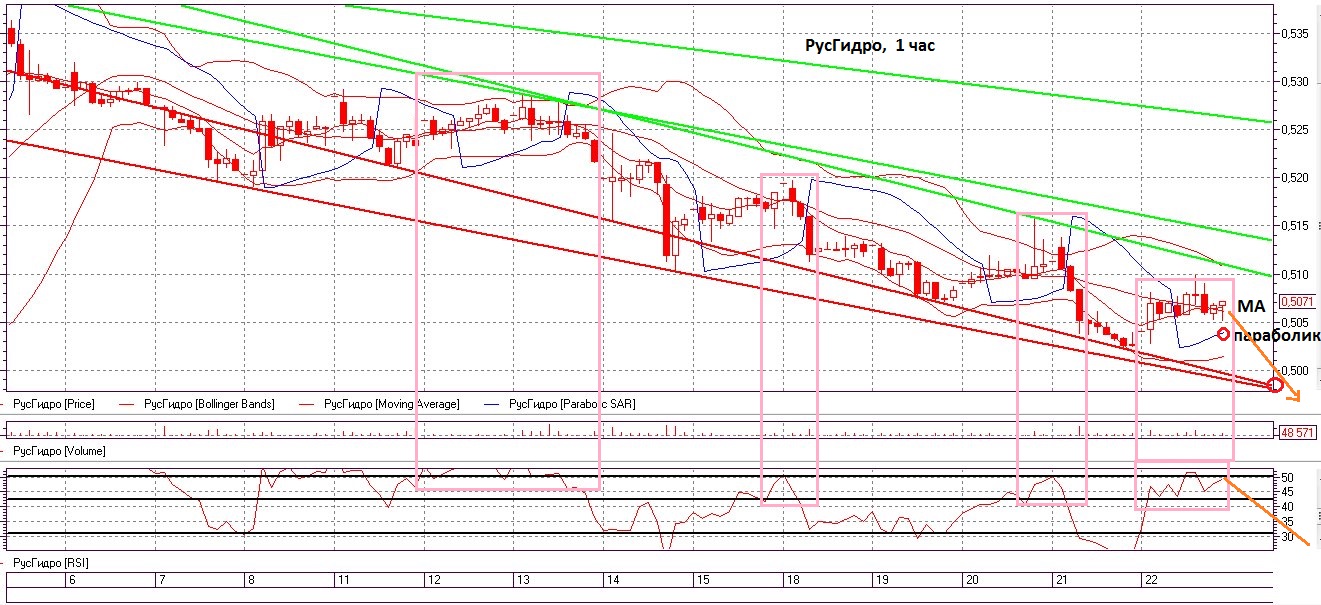Select date 22 on the time axis
Screen dimensions: 1321x605
pos(1152,580)
